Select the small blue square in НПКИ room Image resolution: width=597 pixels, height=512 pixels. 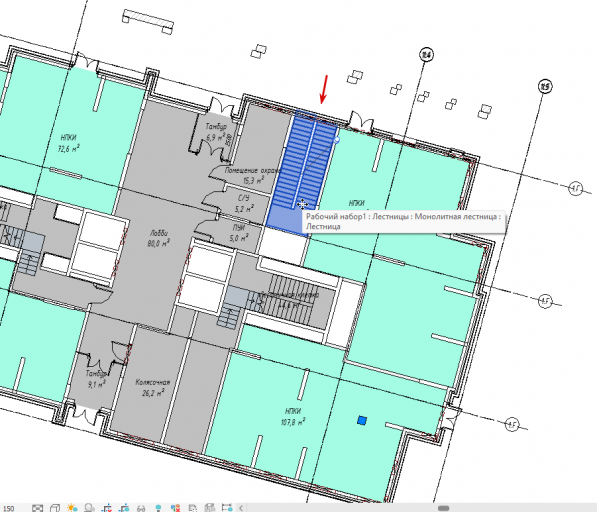(362, 421)
